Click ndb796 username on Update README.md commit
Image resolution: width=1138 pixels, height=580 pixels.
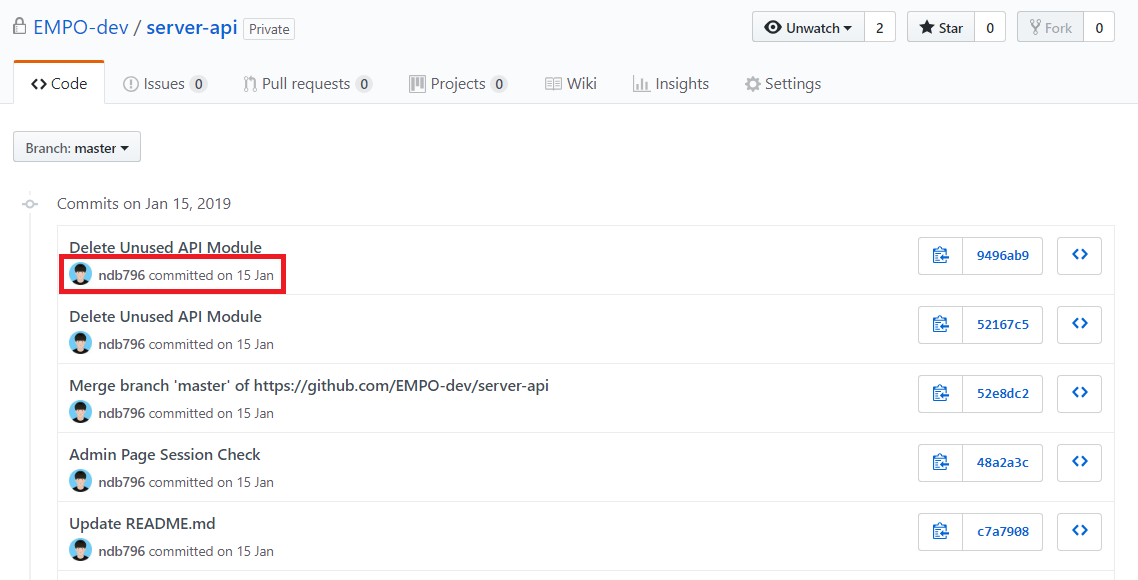tap(121, 551)
